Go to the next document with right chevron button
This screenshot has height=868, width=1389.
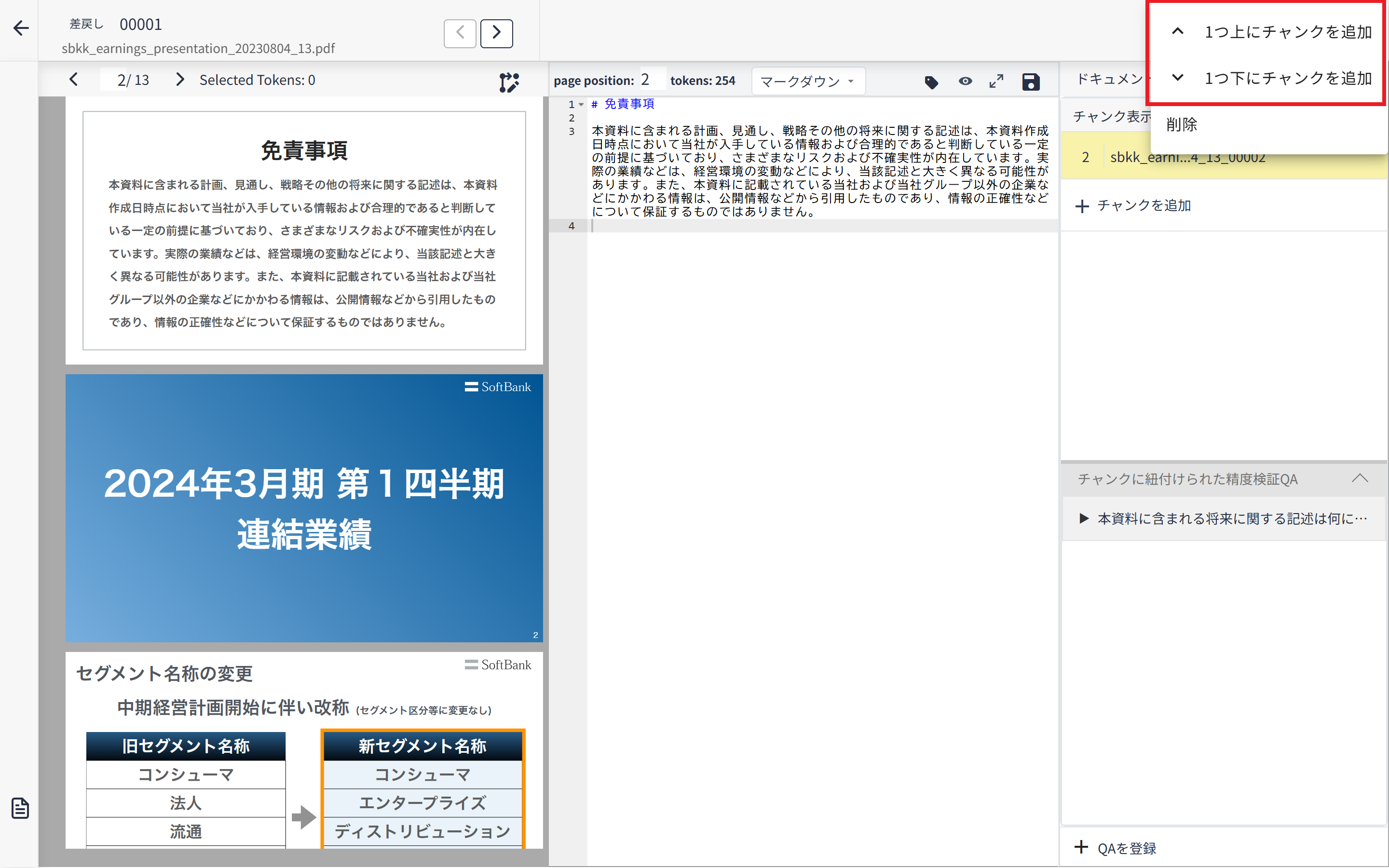(496, 33)
